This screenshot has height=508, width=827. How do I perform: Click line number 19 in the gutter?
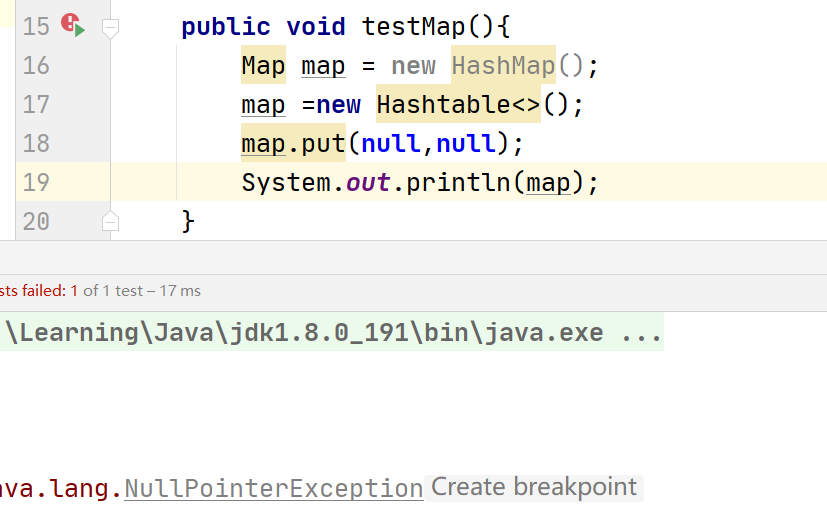point(36,183)
